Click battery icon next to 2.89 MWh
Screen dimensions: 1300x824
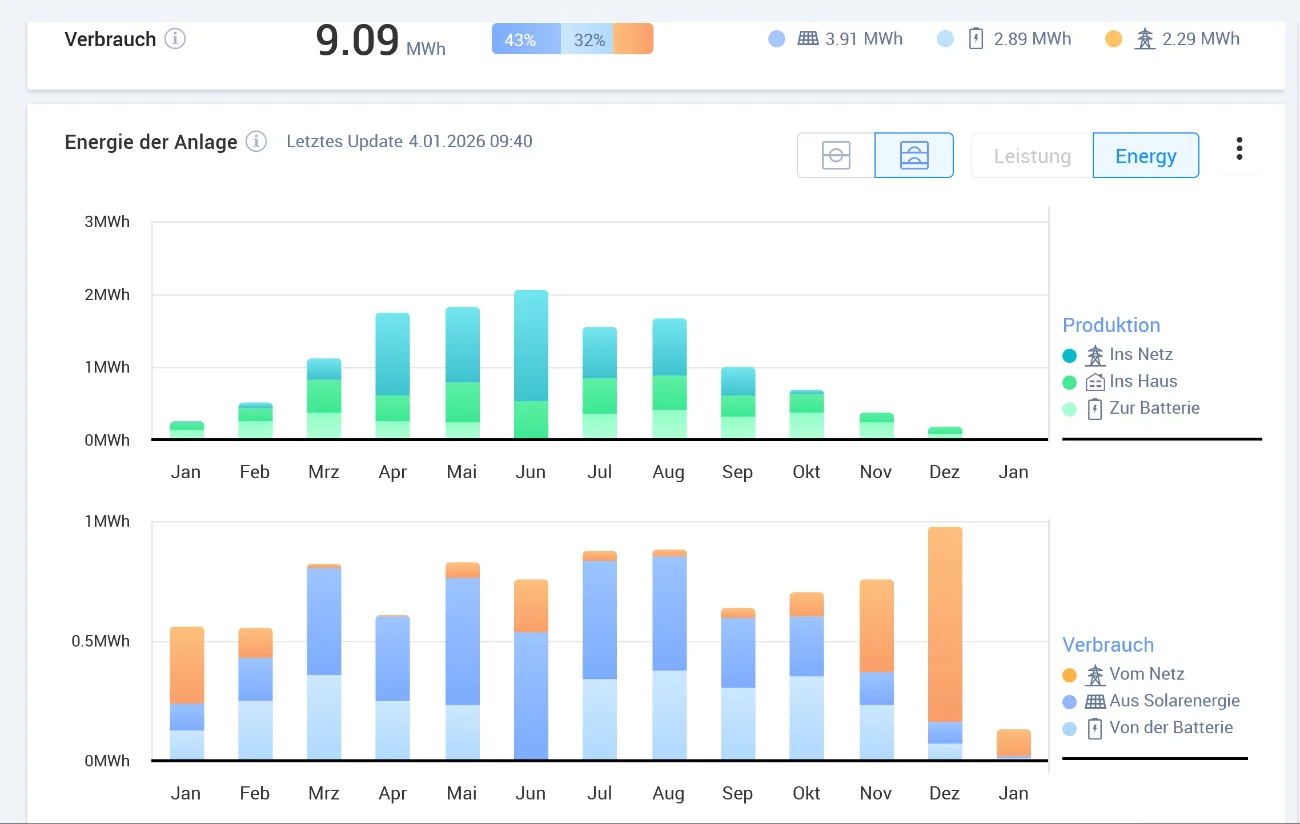[976, 39]
